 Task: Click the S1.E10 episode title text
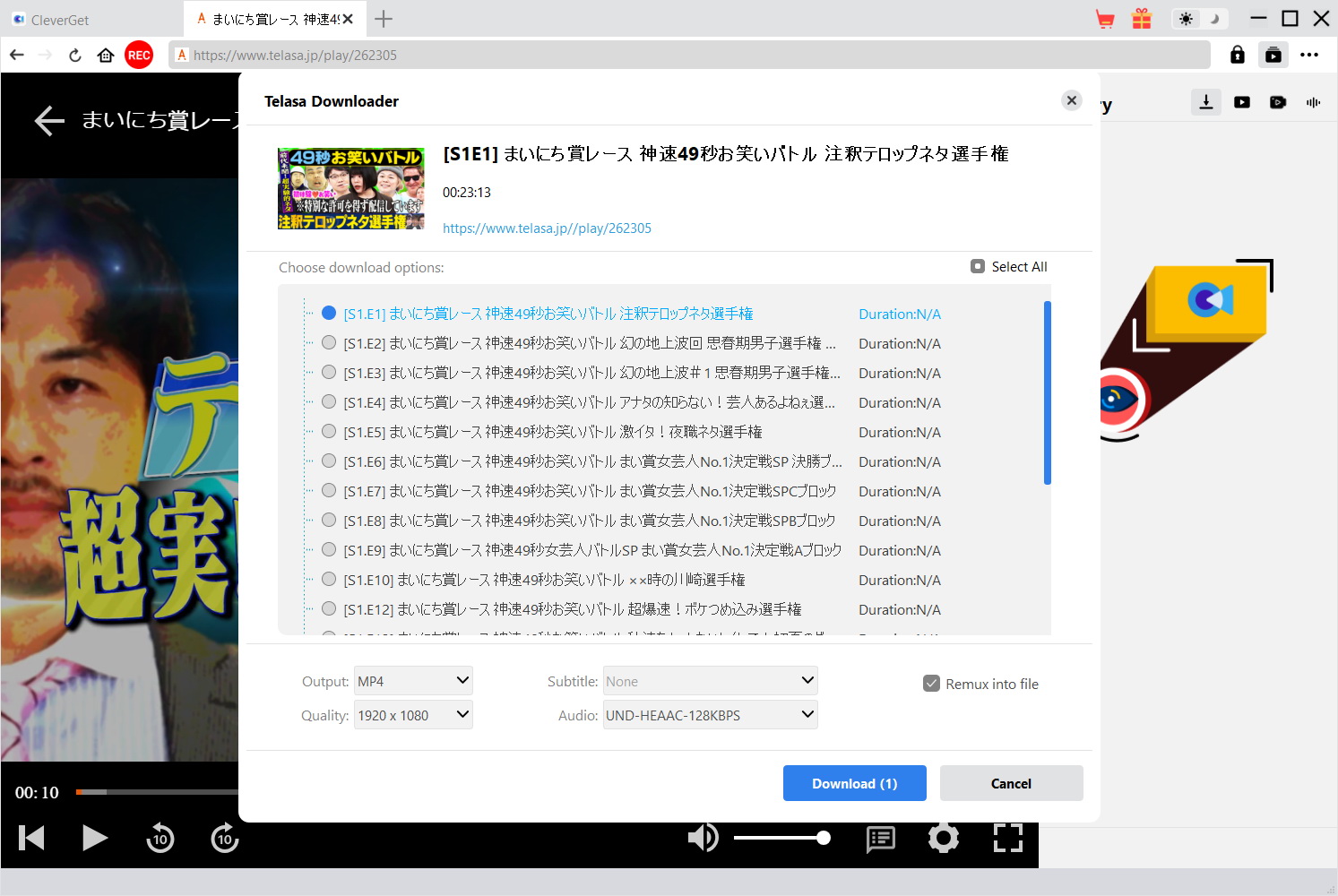click(544, 580)
